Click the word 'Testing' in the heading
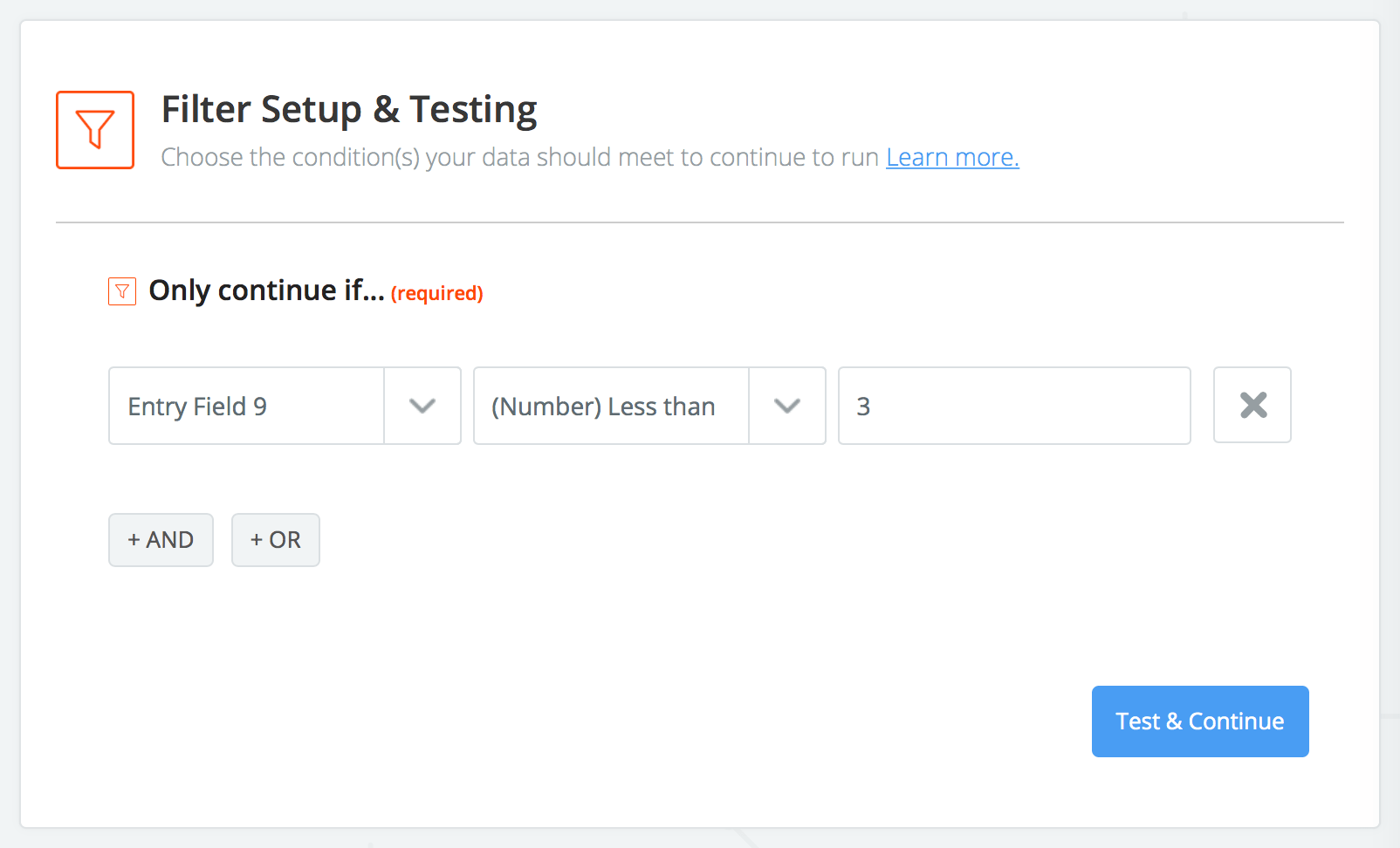The width and height of the screenshot is (1400, 848). coord(473,110)
